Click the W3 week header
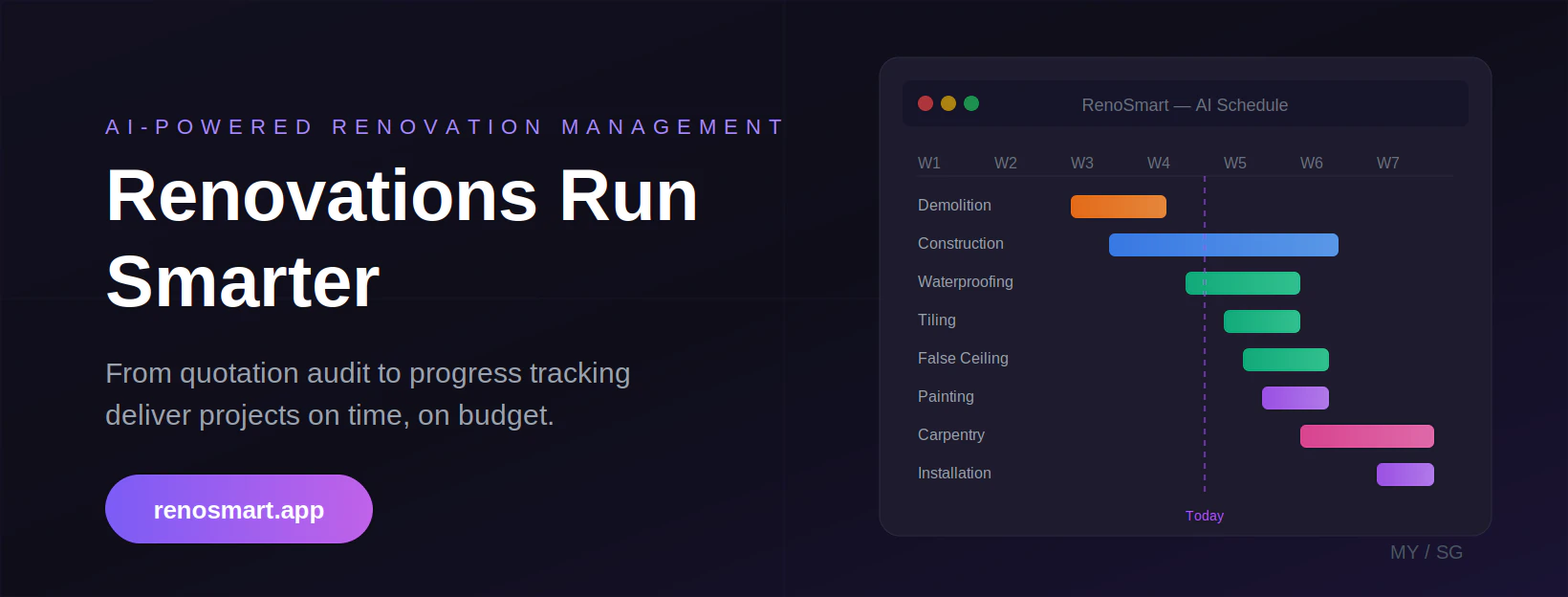 pos(1082,163)
